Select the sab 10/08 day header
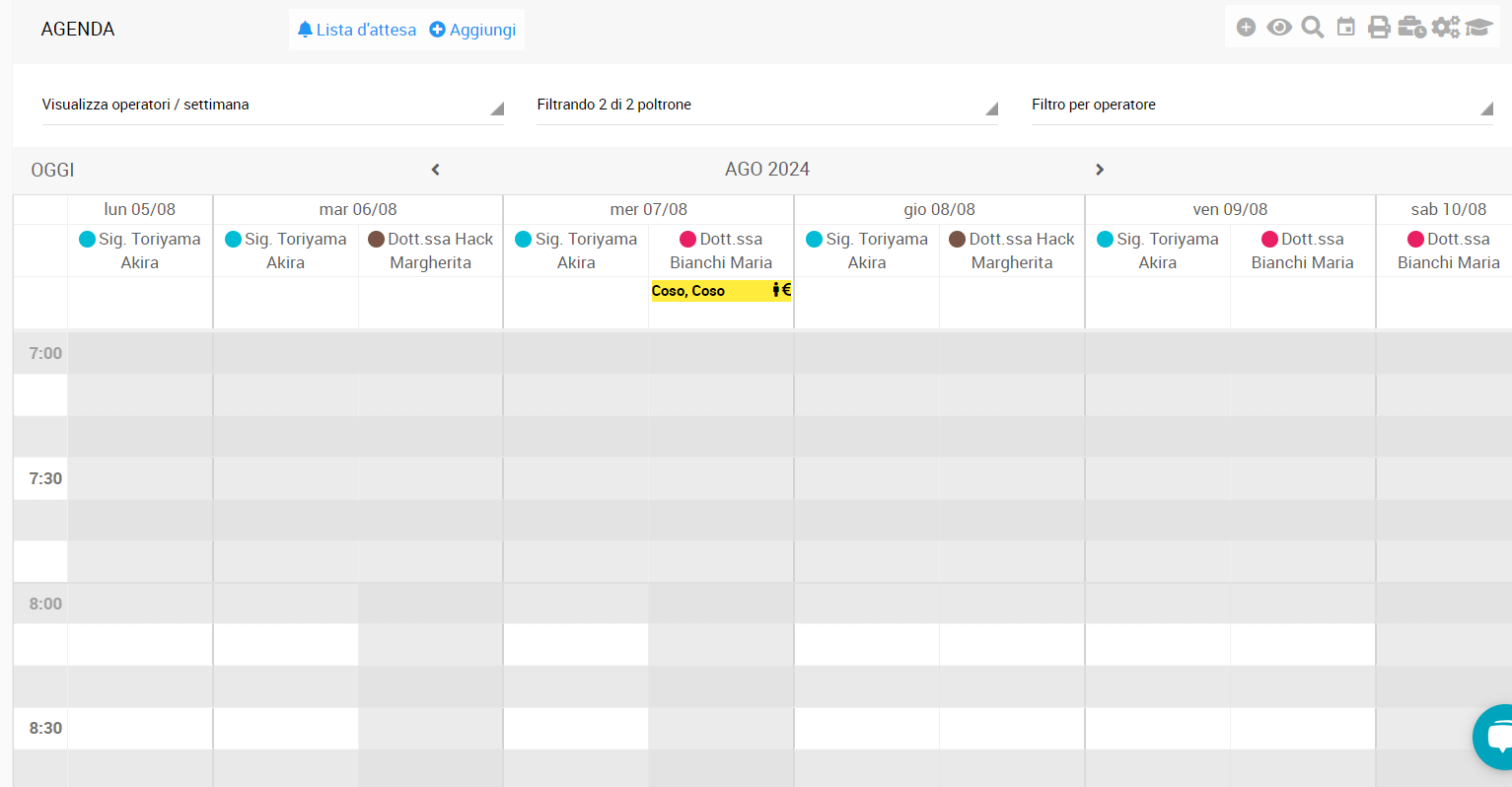 (1449, 209)
